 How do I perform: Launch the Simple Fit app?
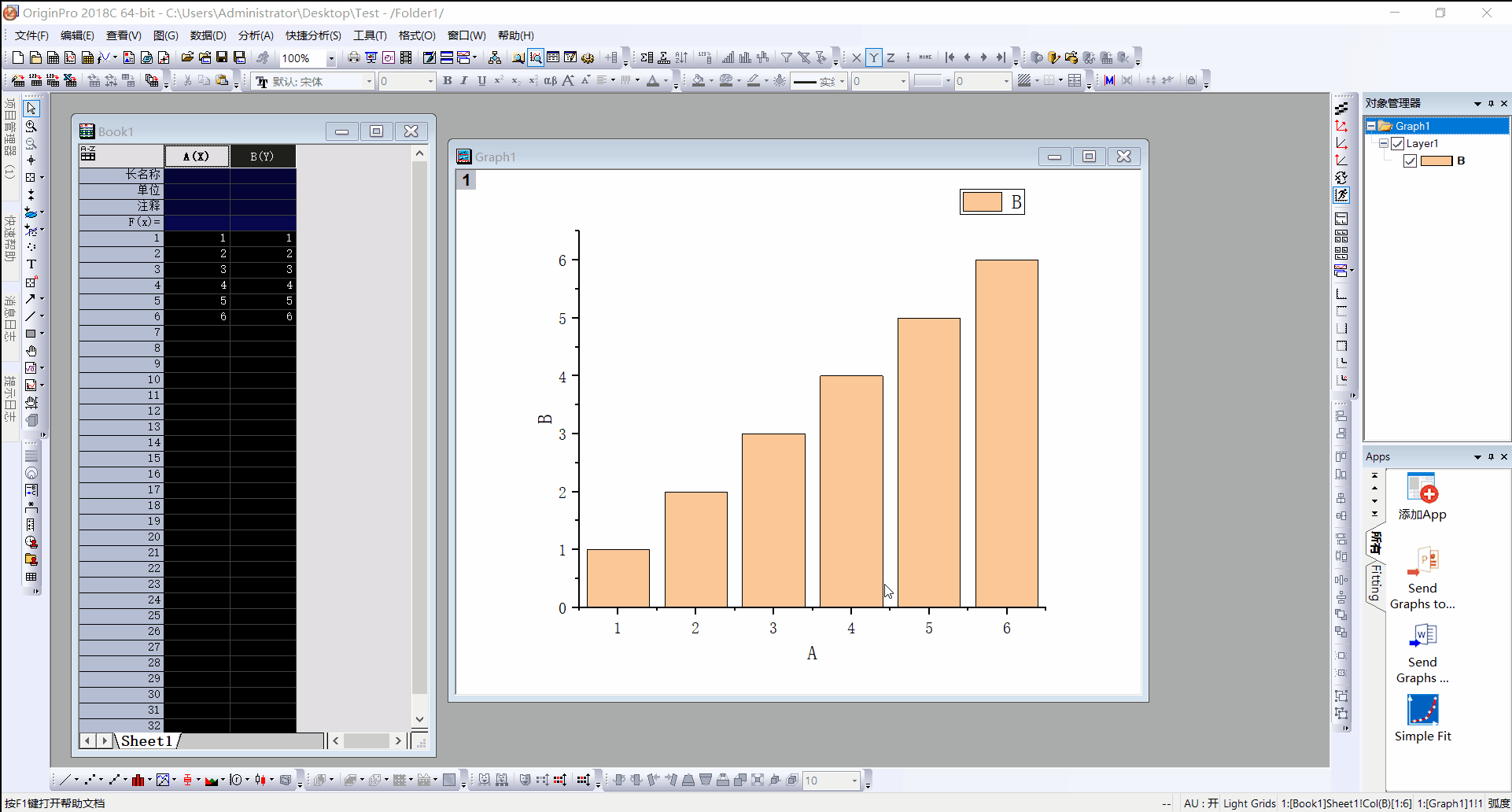coord(1422,719)
